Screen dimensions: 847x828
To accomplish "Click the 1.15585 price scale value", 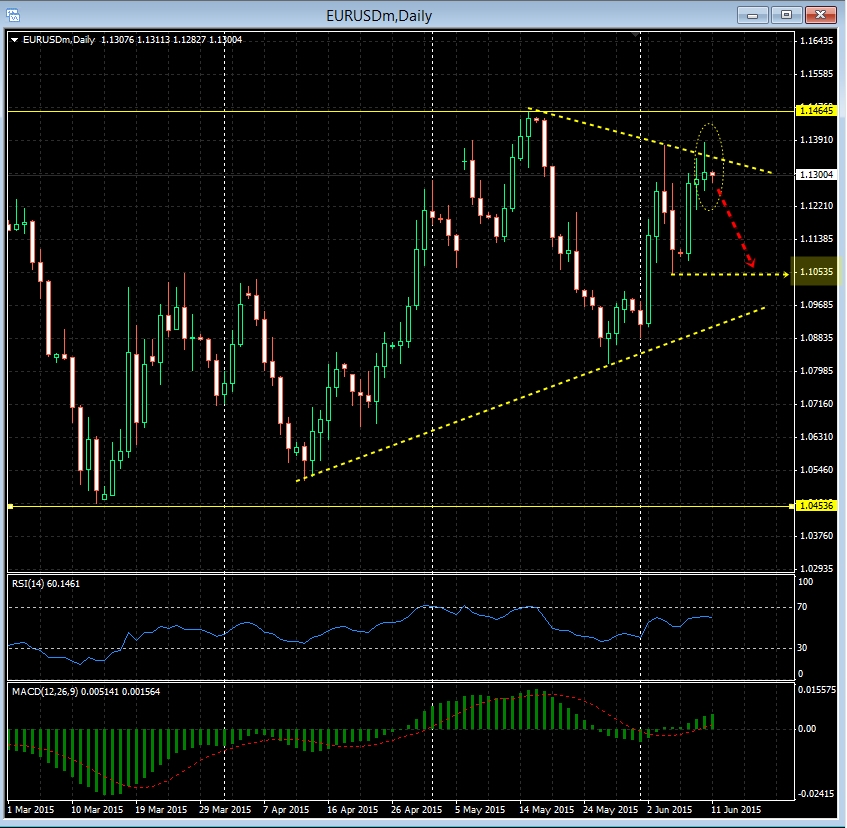I will pyautogui.click(x=817, y=74).
